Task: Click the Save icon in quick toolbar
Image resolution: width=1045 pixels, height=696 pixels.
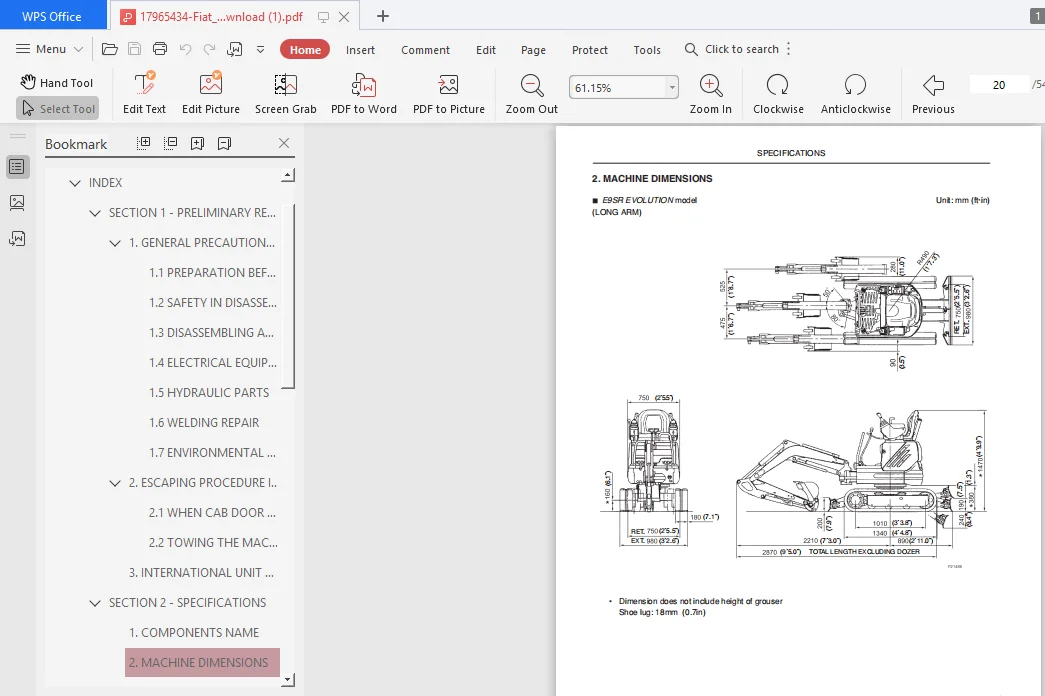Action: click(x=135, y=49)
